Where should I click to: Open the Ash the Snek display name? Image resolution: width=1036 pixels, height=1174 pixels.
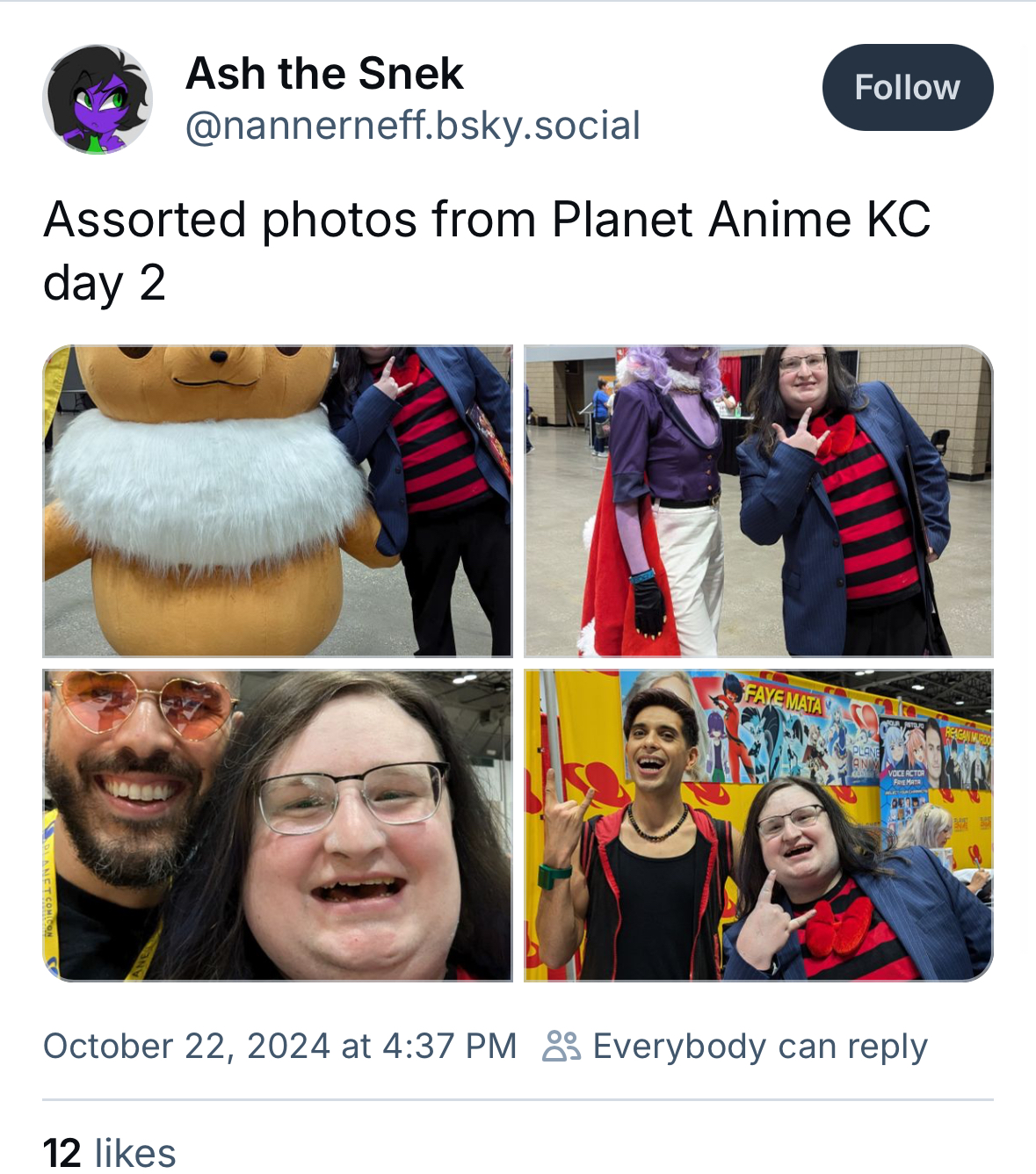(324, 73)
